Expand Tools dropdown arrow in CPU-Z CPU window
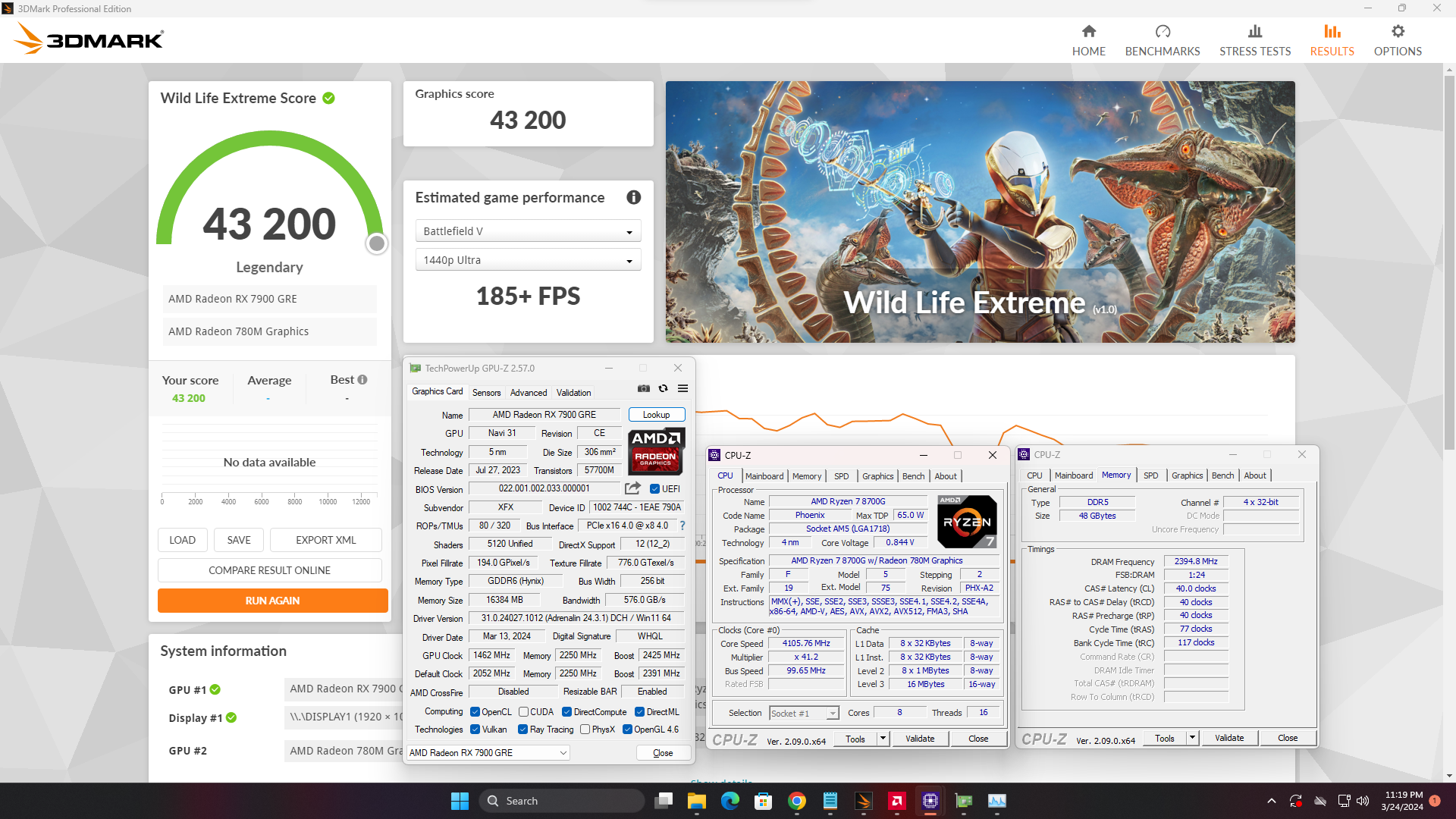Screen dimensions: 1456x819 tap(883, 739)
